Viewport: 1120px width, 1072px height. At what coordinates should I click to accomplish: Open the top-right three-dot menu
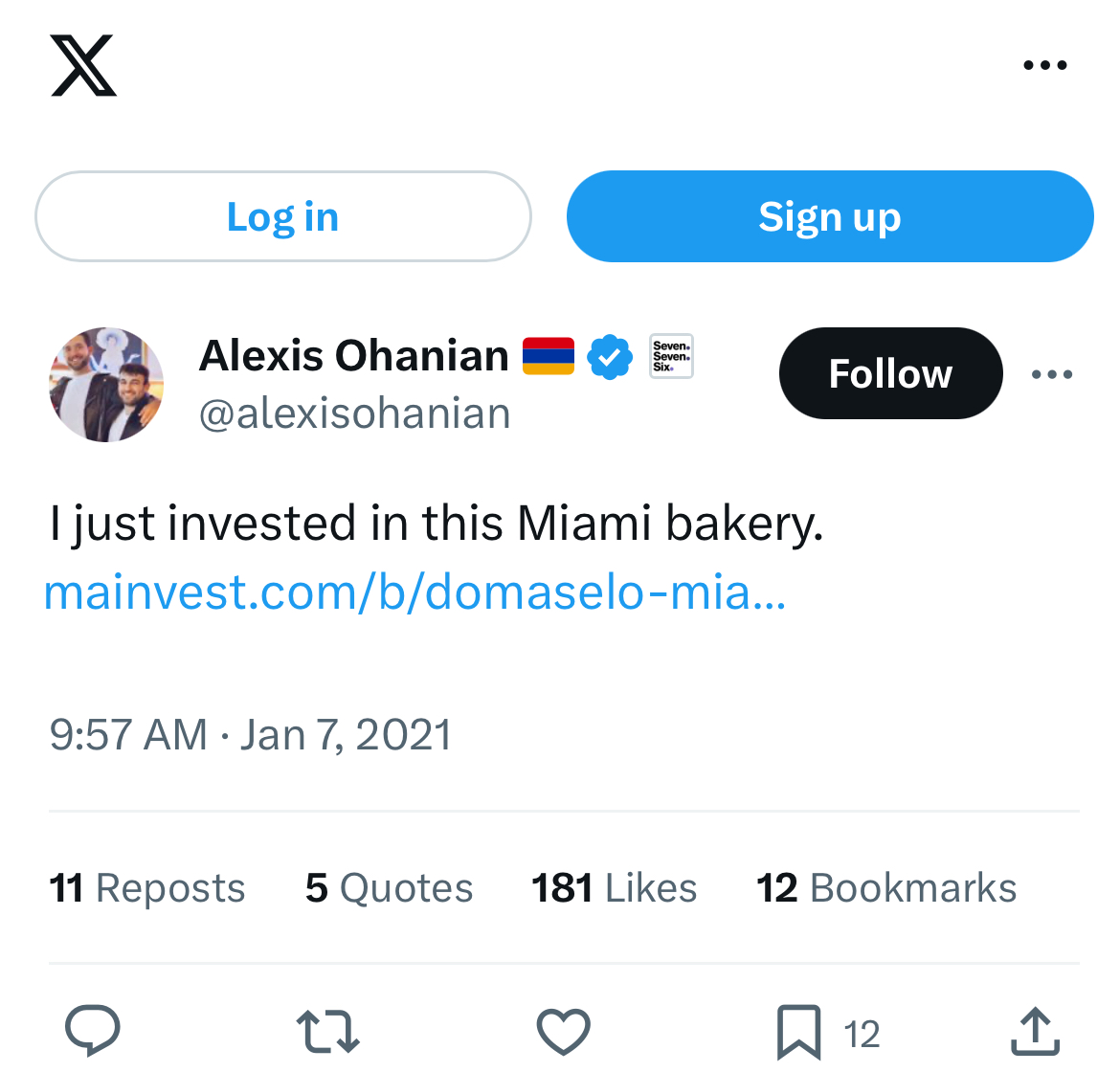(x=1044, y=65)
